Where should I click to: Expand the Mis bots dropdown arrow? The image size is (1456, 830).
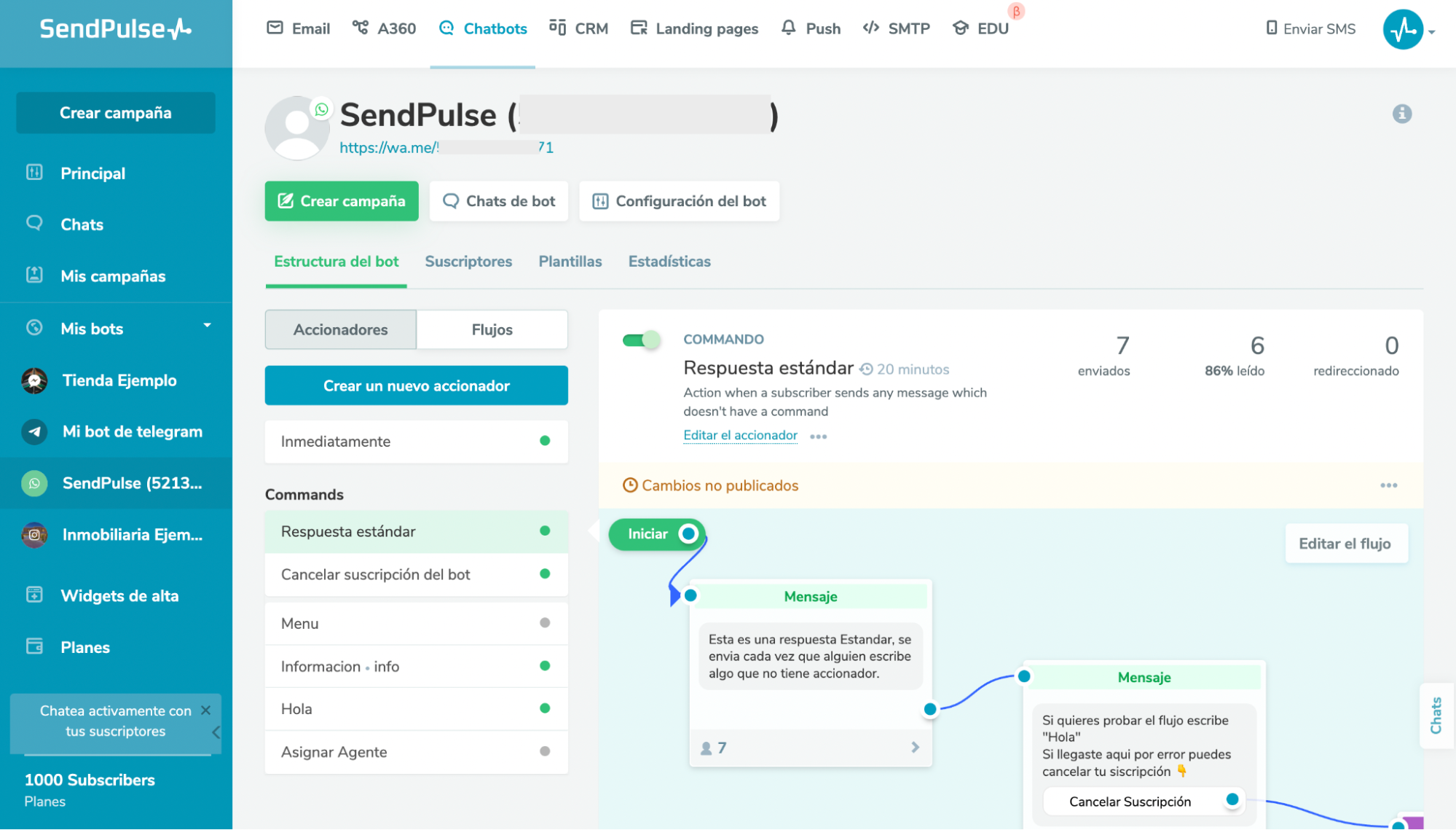tap(207, 326)
